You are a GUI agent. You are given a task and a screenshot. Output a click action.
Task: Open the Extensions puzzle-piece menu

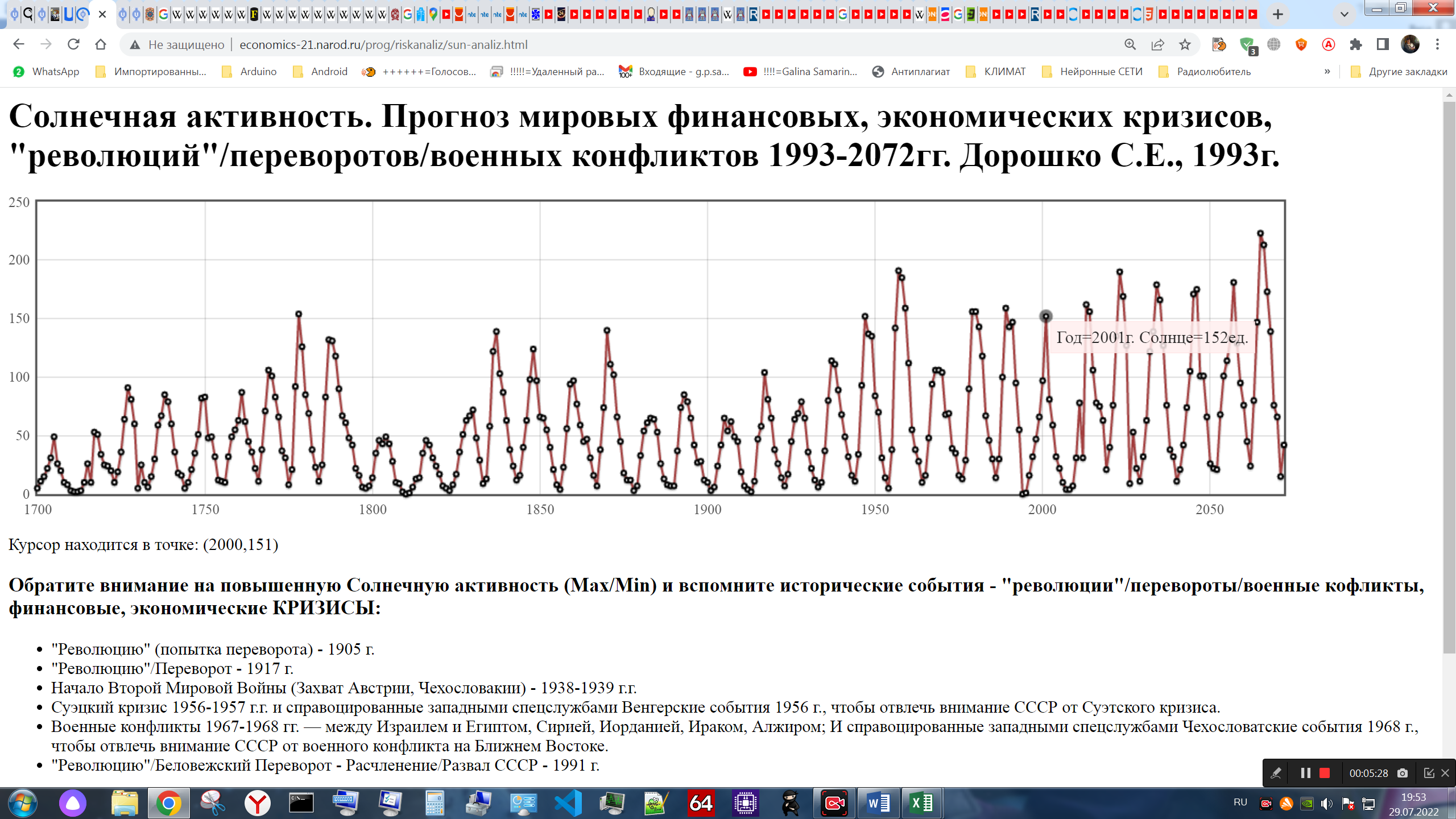tap(1356, 44)
